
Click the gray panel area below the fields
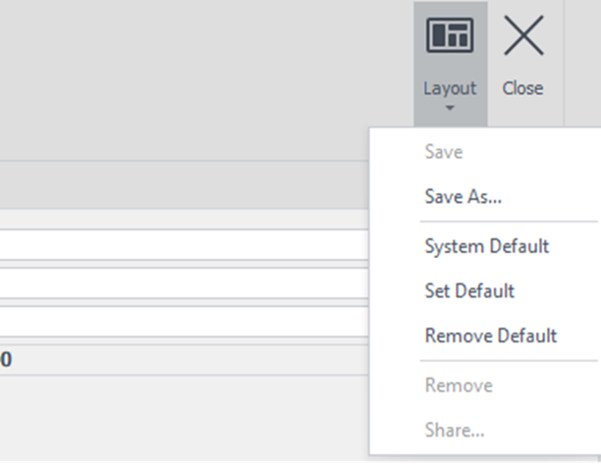pos(180,415)
